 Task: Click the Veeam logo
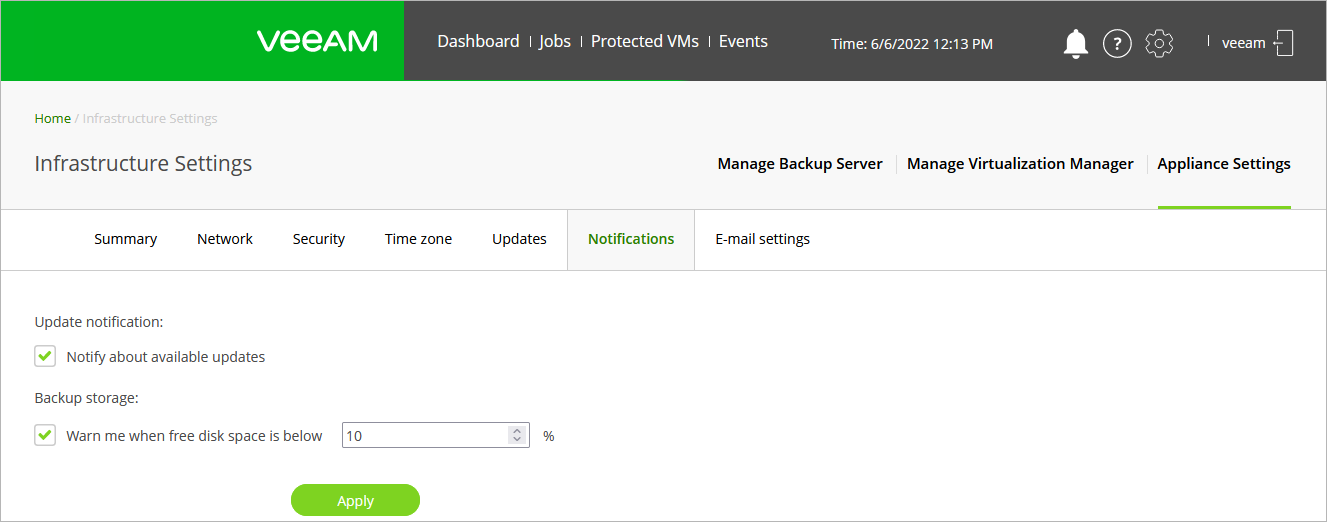tap(317, 41)
